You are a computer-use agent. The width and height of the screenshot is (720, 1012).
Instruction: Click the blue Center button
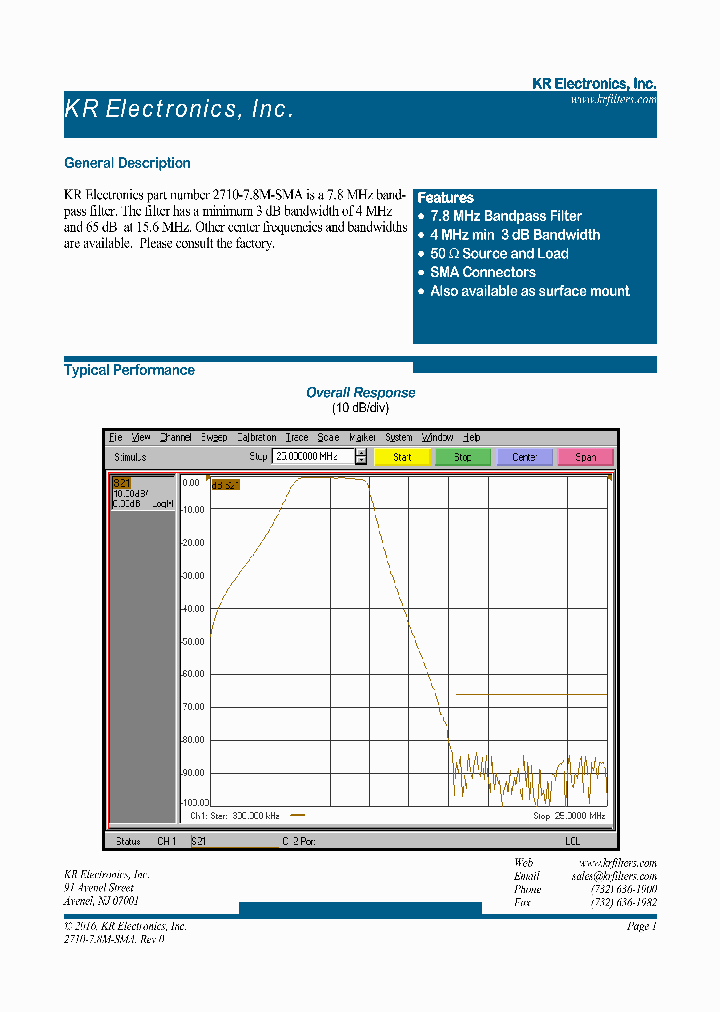pyautogui.click(x=524, y=457)
